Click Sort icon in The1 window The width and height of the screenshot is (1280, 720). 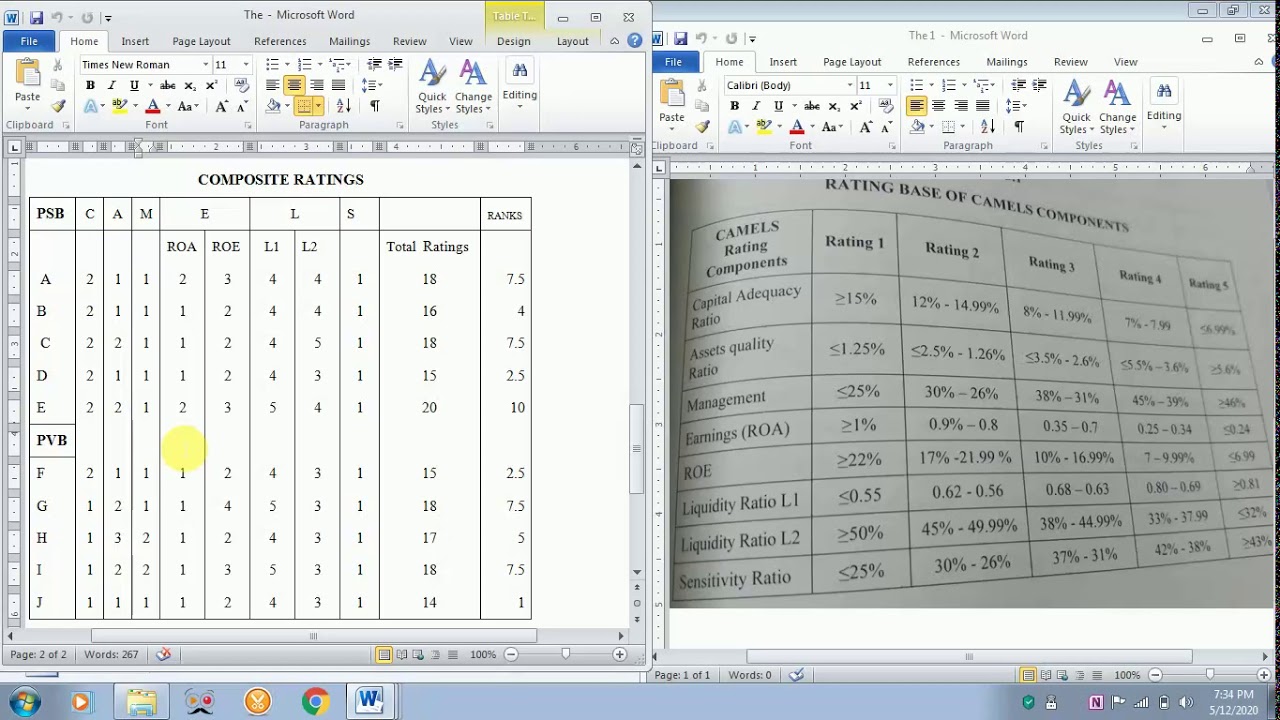tap(987, 127)
